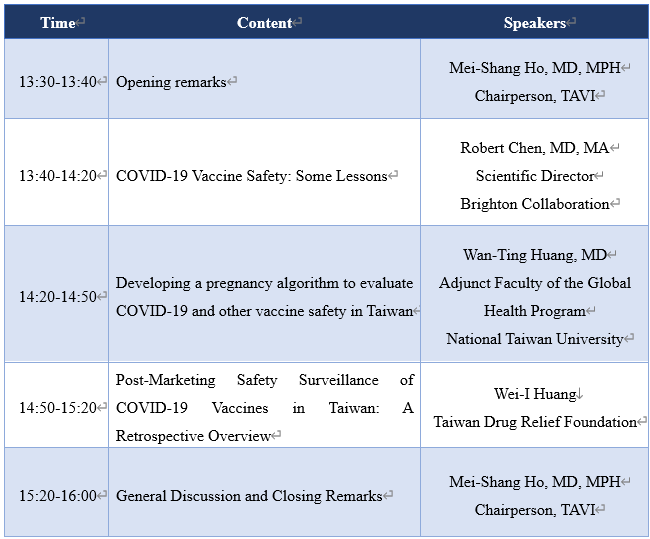Image resolution: width=650 pixels, height=539 pixels.
Task: Click Mei-Shang Ho in the opening remarks row
Action: click(534, 68)
